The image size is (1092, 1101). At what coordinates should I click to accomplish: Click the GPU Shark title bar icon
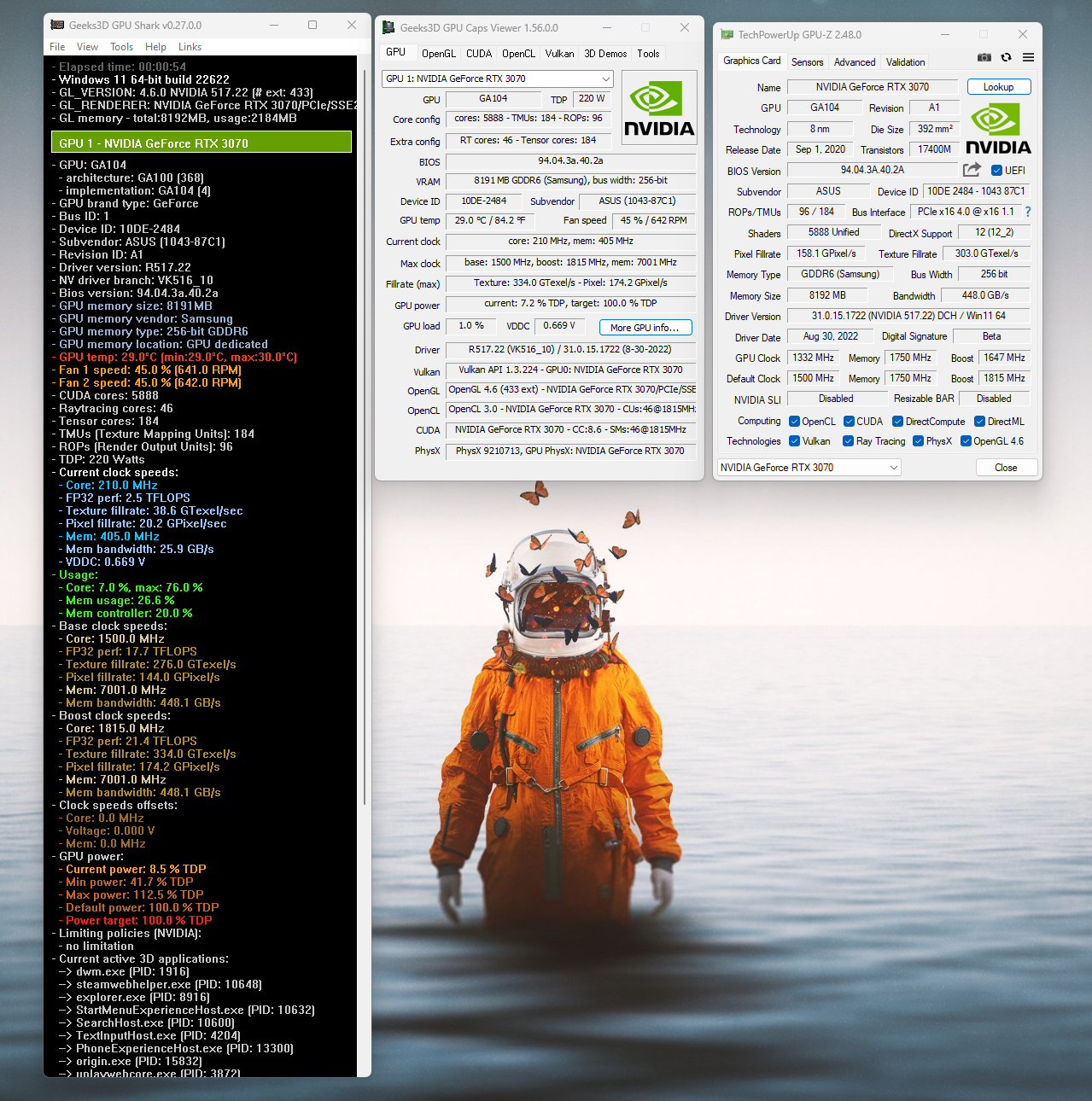57,25
